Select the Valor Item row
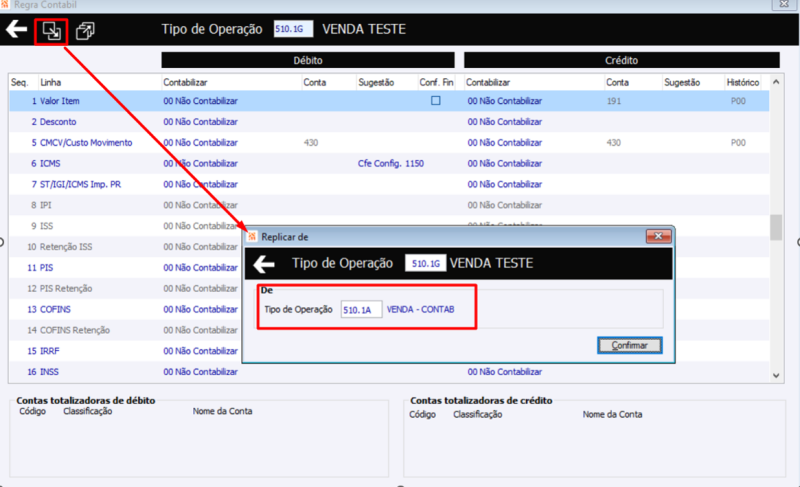The height and width of the screenshot is (487, 800). (389, 101)
